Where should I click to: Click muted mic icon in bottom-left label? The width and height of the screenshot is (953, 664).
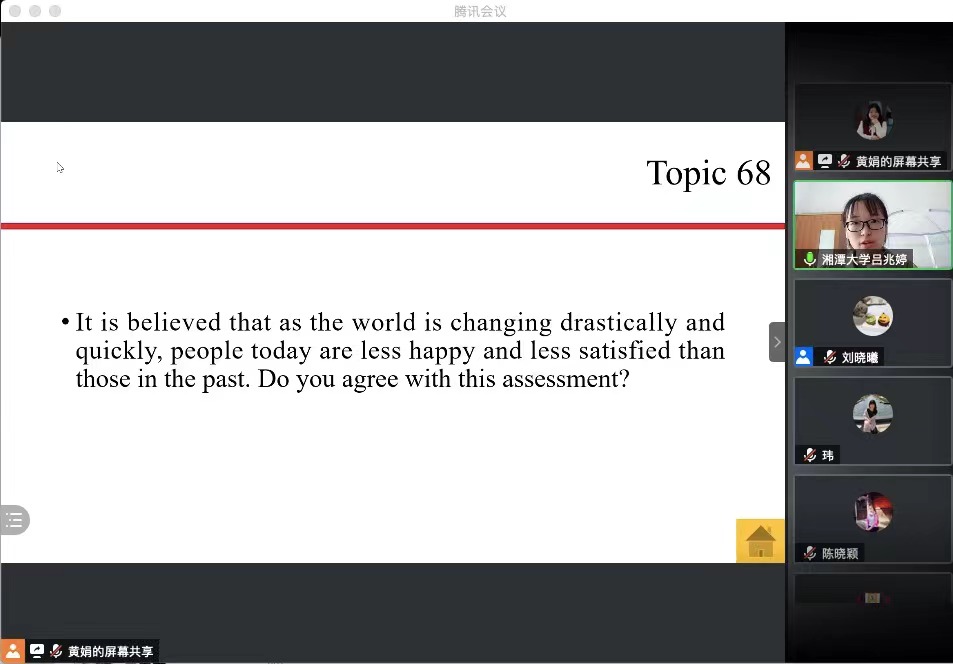(x=56, y=651)
